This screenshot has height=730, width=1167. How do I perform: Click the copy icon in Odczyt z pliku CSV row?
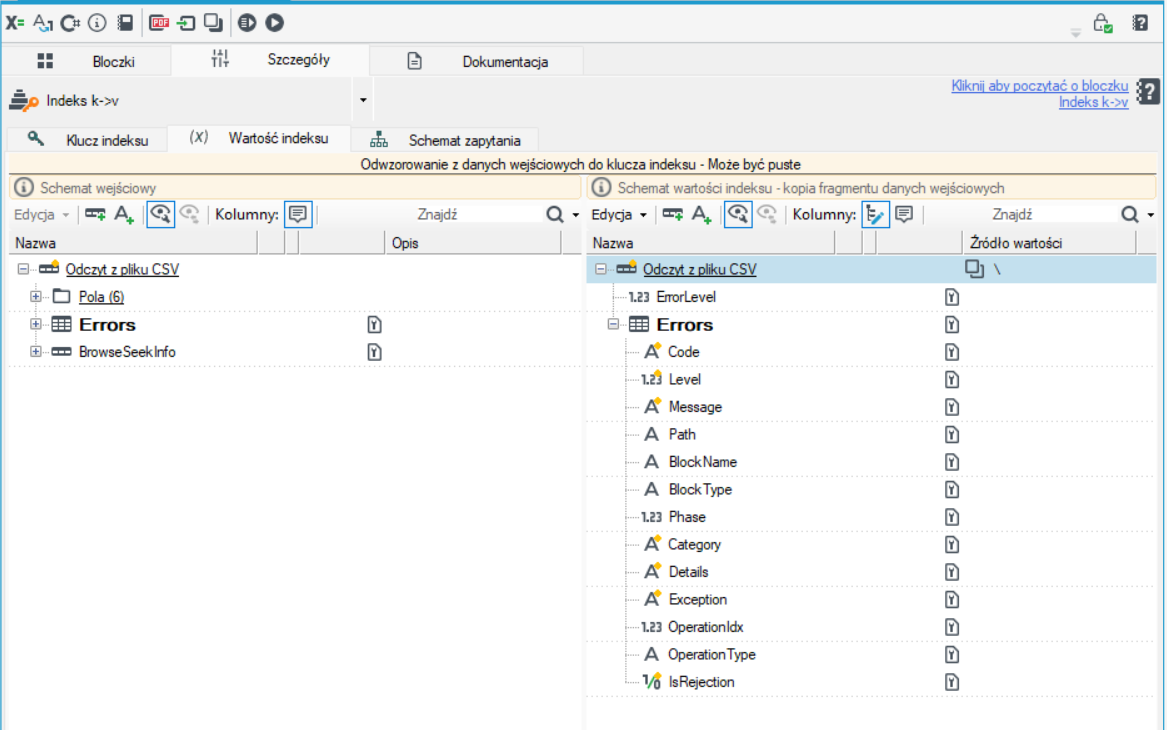click(974, 269)
